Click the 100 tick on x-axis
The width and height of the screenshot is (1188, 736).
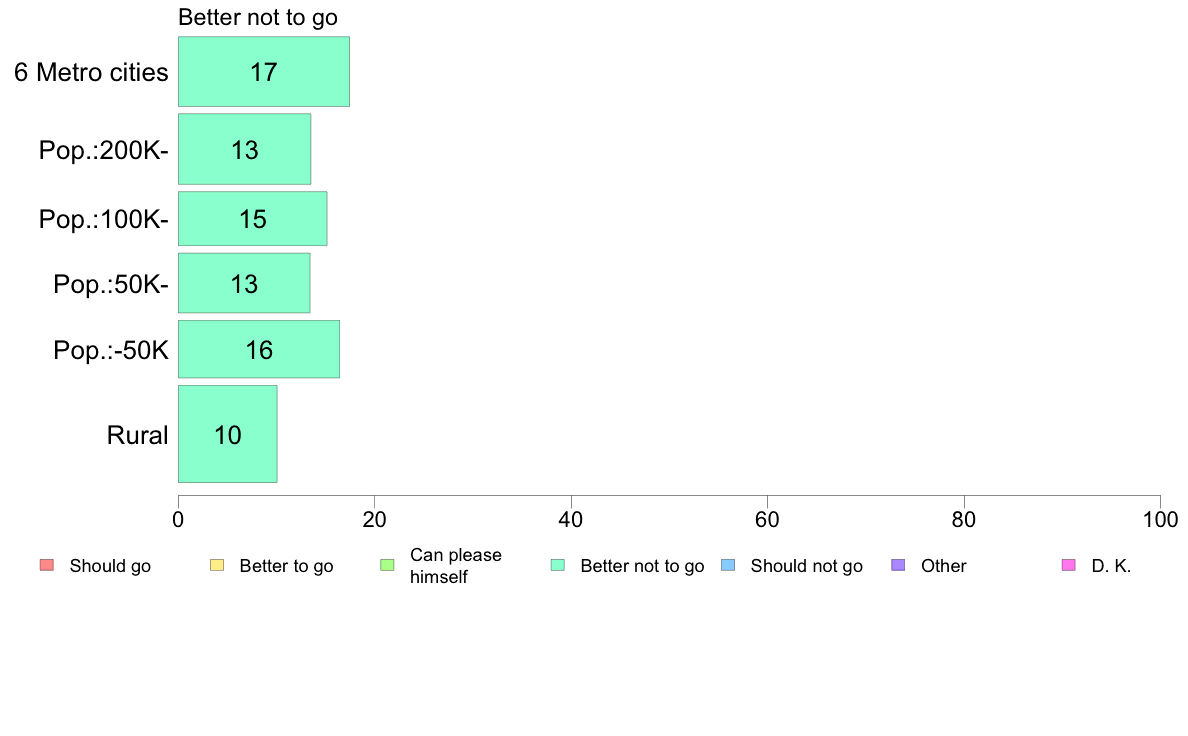pos(1160,519)
